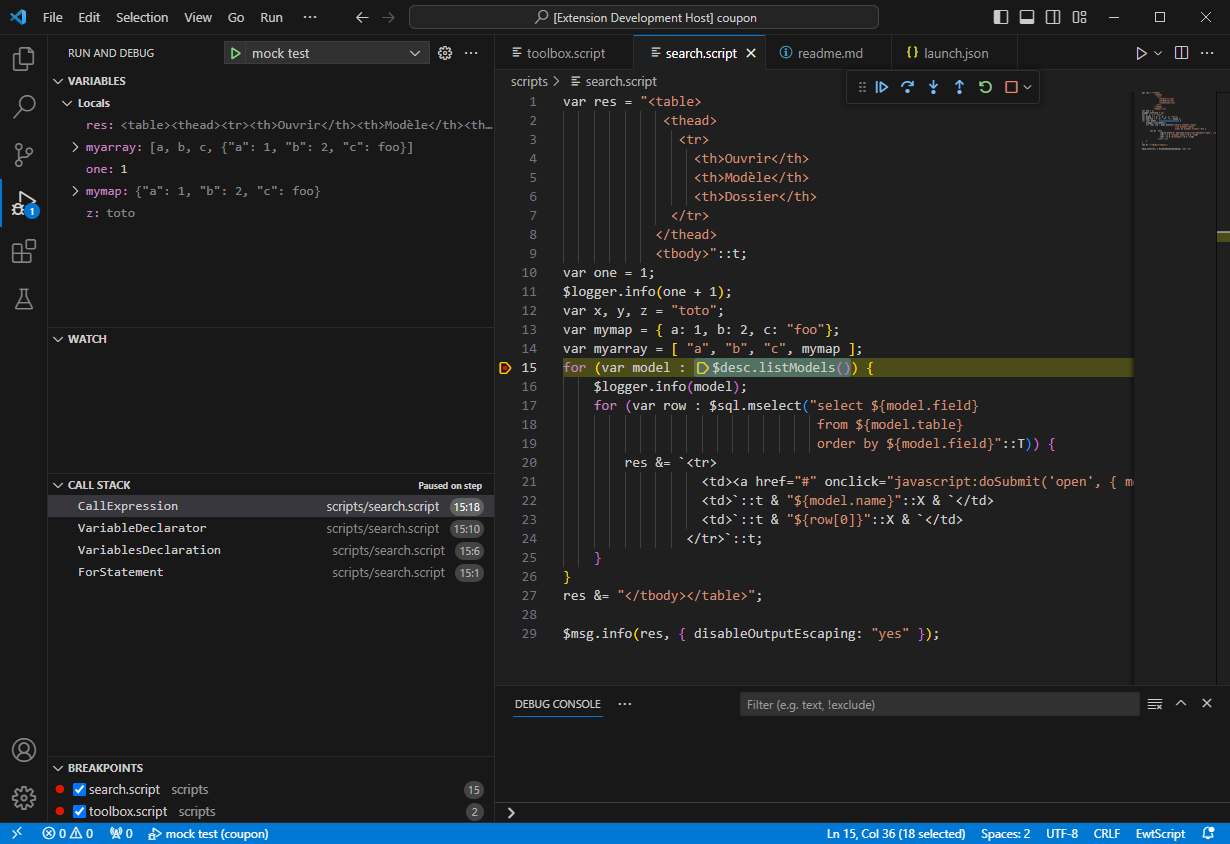Click mock test (coupon) in status bar
This screenshot has height=844, width=1230.
tap(208, 833)
